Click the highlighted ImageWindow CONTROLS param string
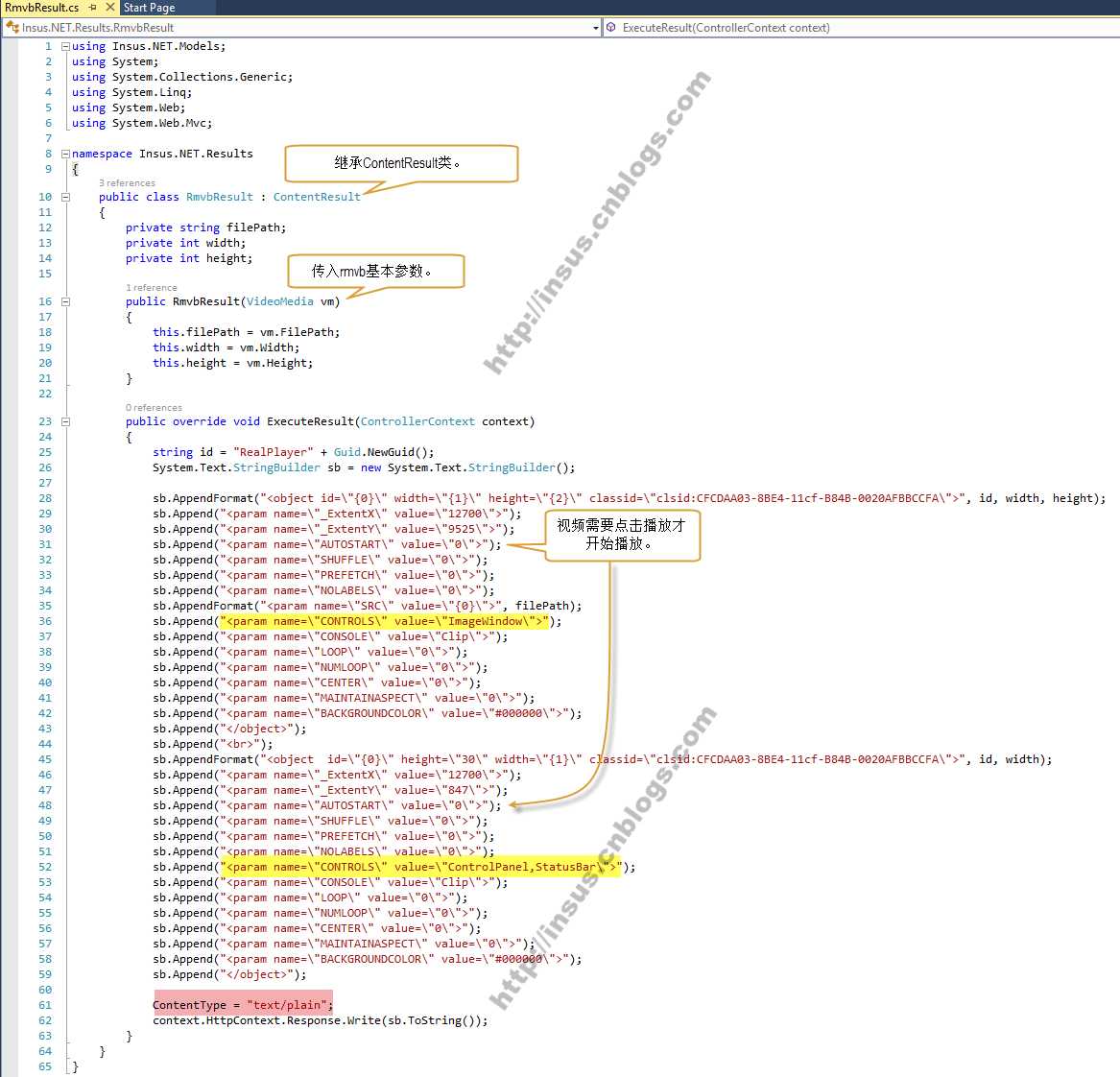The width and height of the screenshot is (1120, 1077). 384,621
